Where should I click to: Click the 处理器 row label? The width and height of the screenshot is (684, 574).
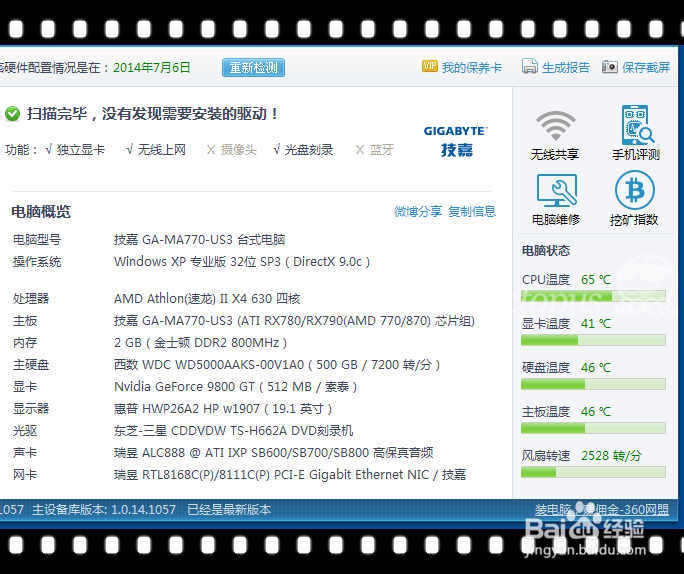31,299
